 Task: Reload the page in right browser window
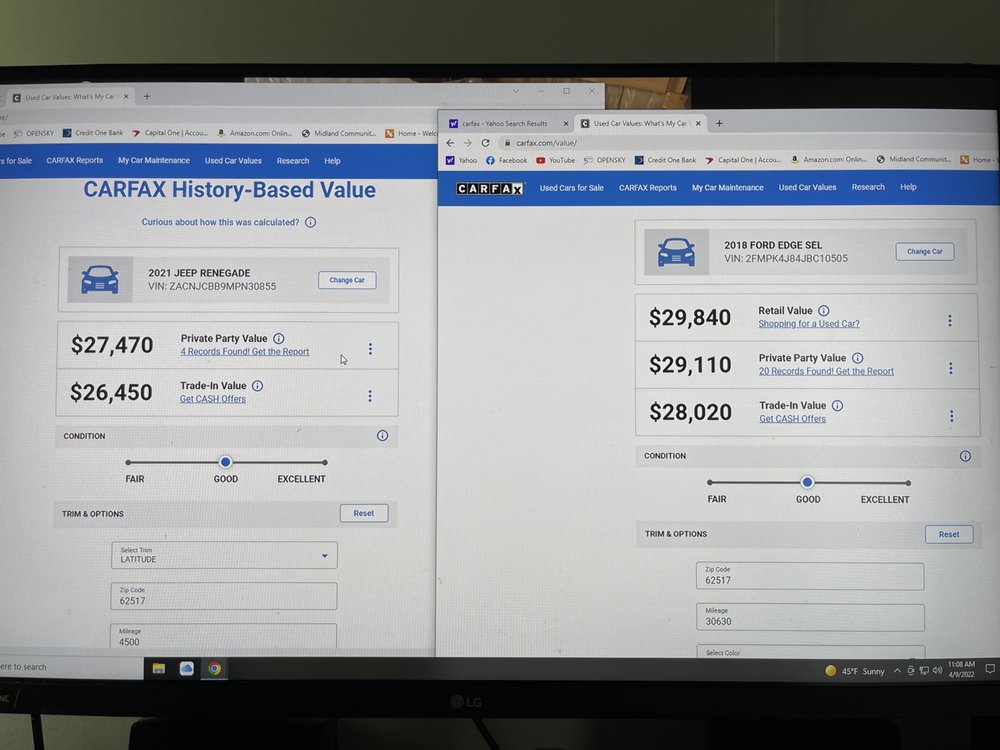(486, 143)
